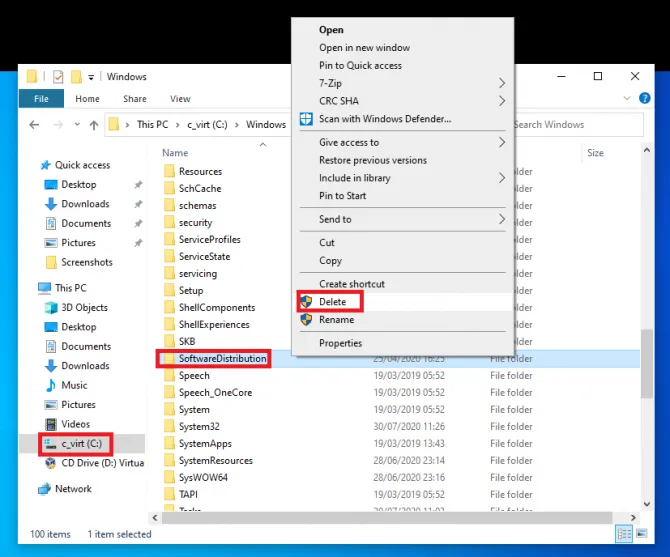The height and width of the screenshot is (557, 670).
Task: Click the File ribbon button
Action: click(41, 99)
